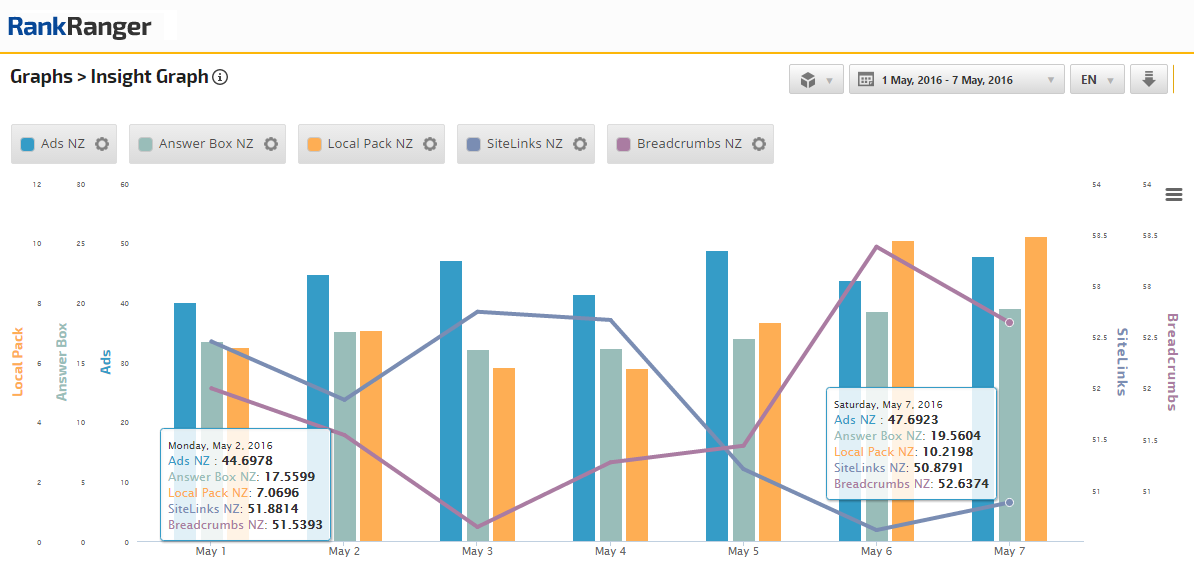Open settings gear for Breadcrumbs NZ
The image size is (1194, 565).
(759, 144)
